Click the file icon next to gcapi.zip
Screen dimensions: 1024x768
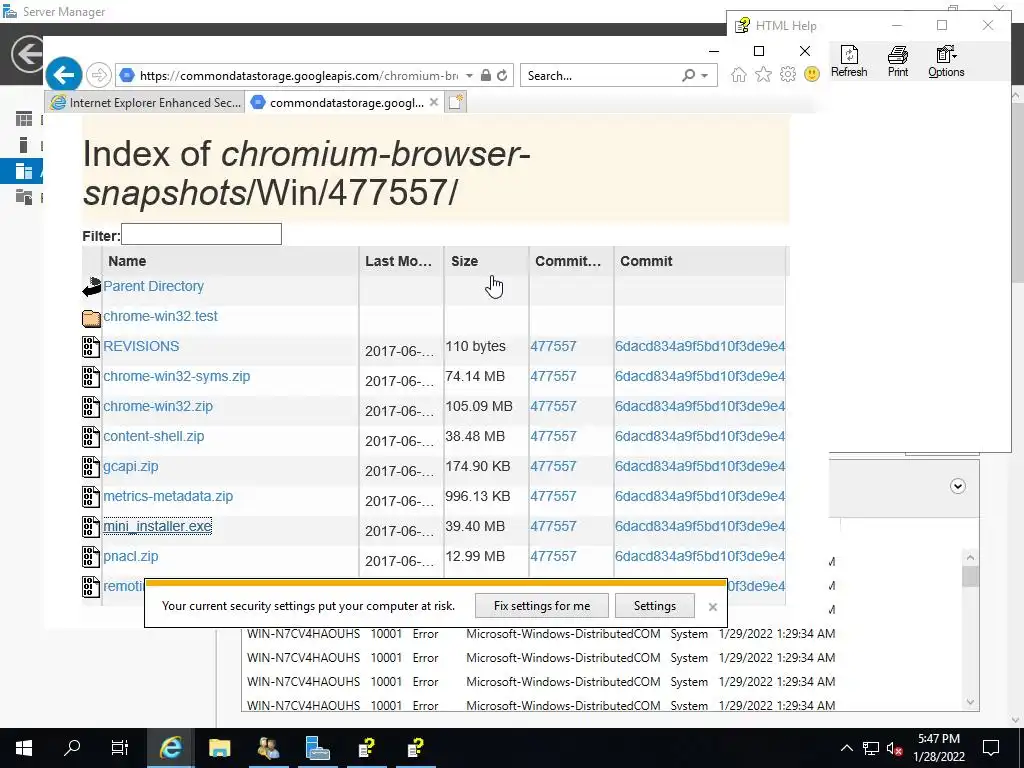(91, 467)
